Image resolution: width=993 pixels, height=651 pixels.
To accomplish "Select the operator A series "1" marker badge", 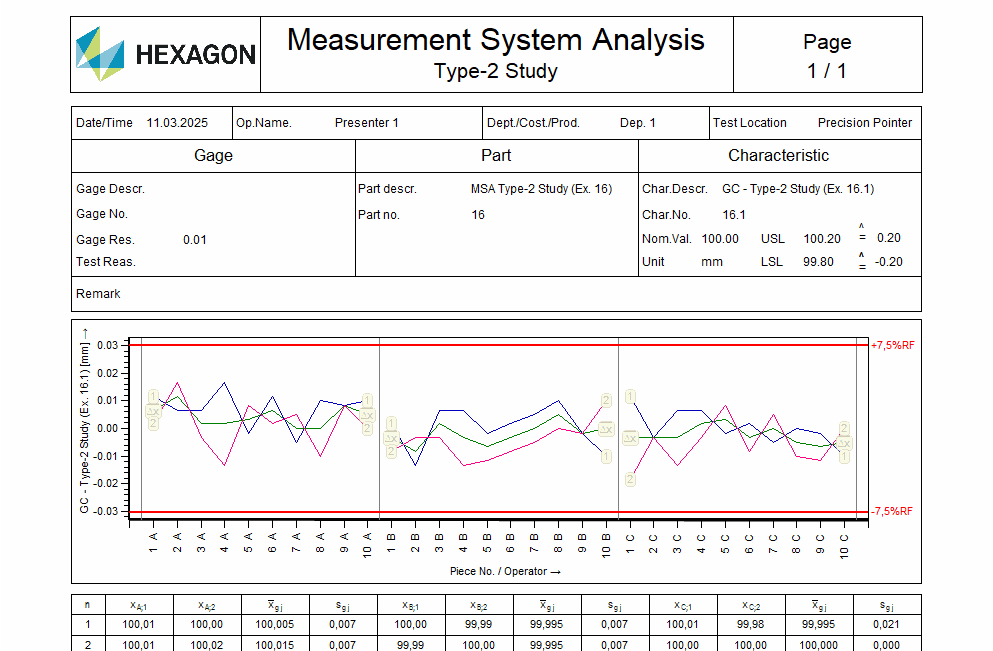I will click(x=152, y=397).
